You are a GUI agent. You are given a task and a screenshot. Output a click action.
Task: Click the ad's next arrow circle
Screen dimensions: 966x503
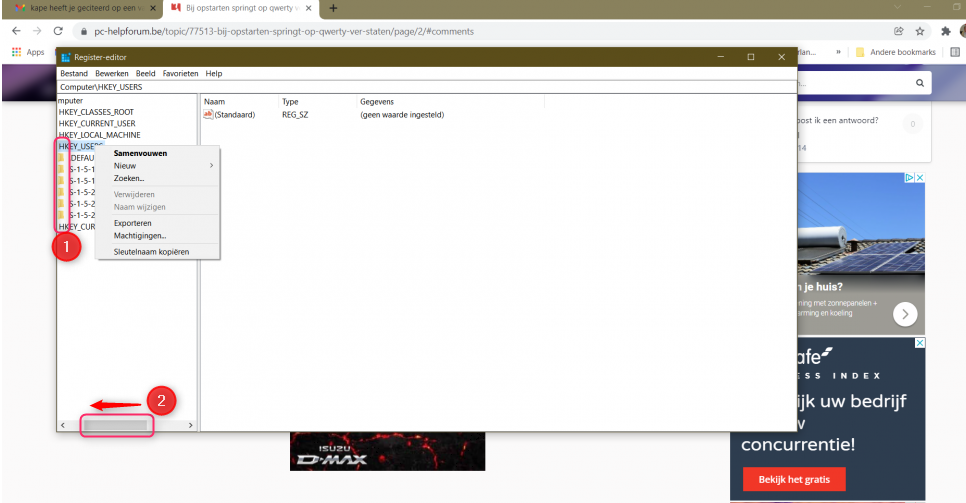click(905, 314)
